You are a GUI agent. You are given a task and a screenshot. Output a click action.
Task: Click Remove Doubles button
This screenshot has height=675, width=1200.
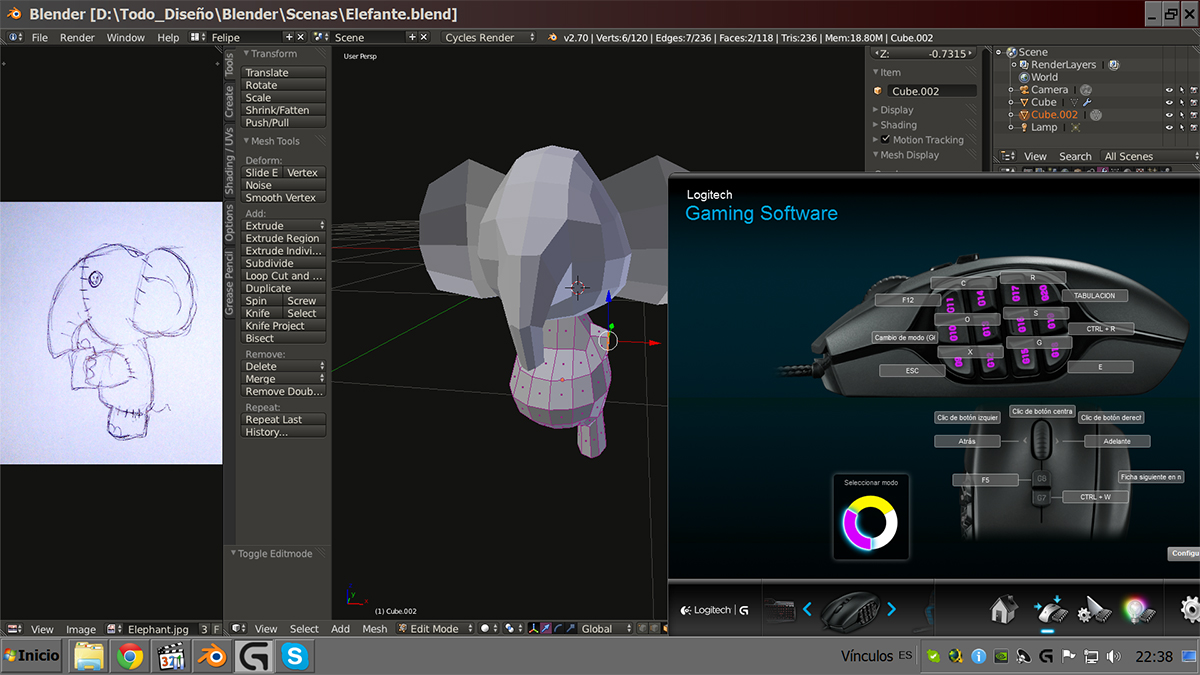(x=285, y=392)
